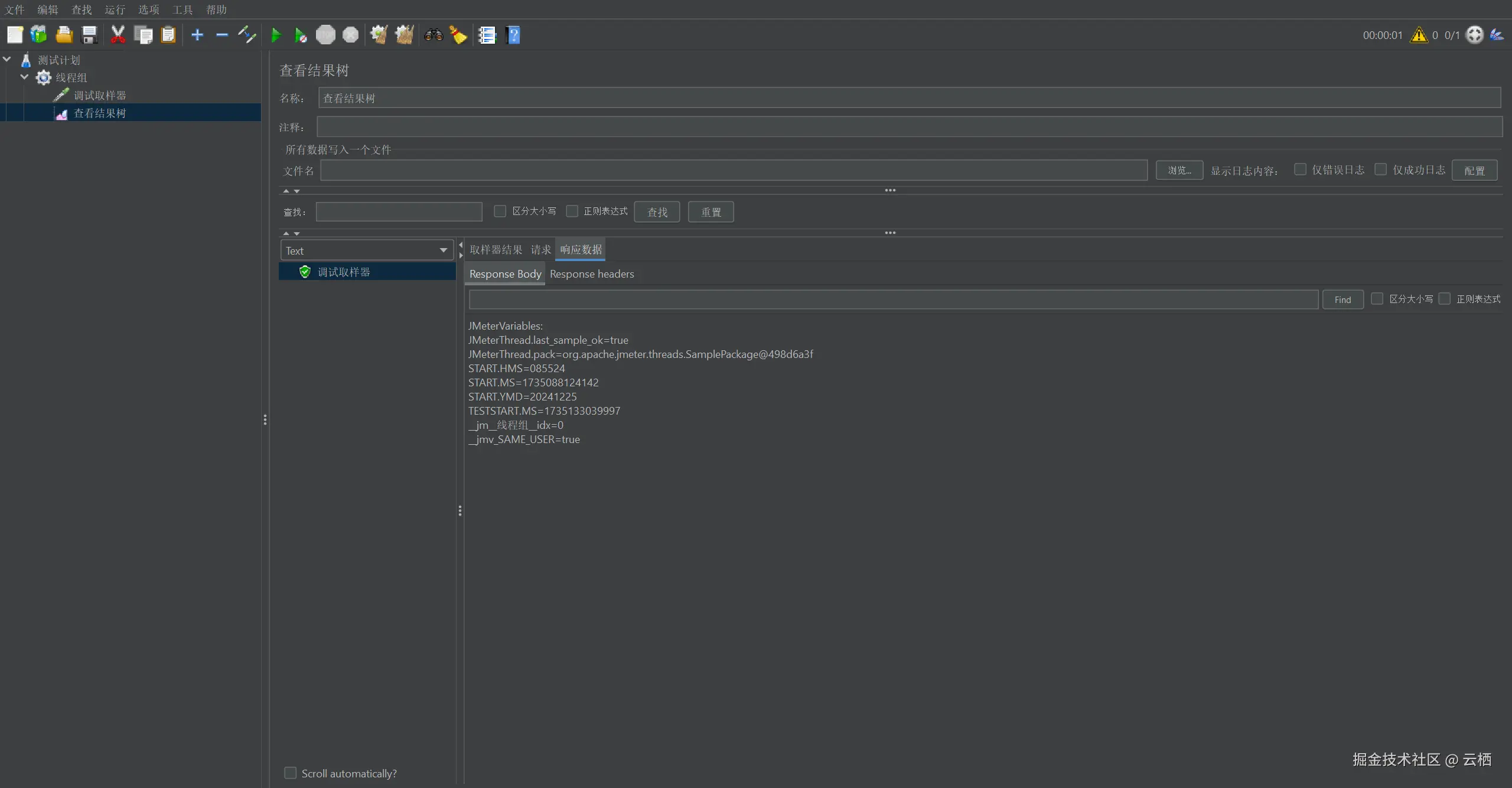Collapse the 线程组 tree node
The image size is (1512, 788).
tap(24, 77)
